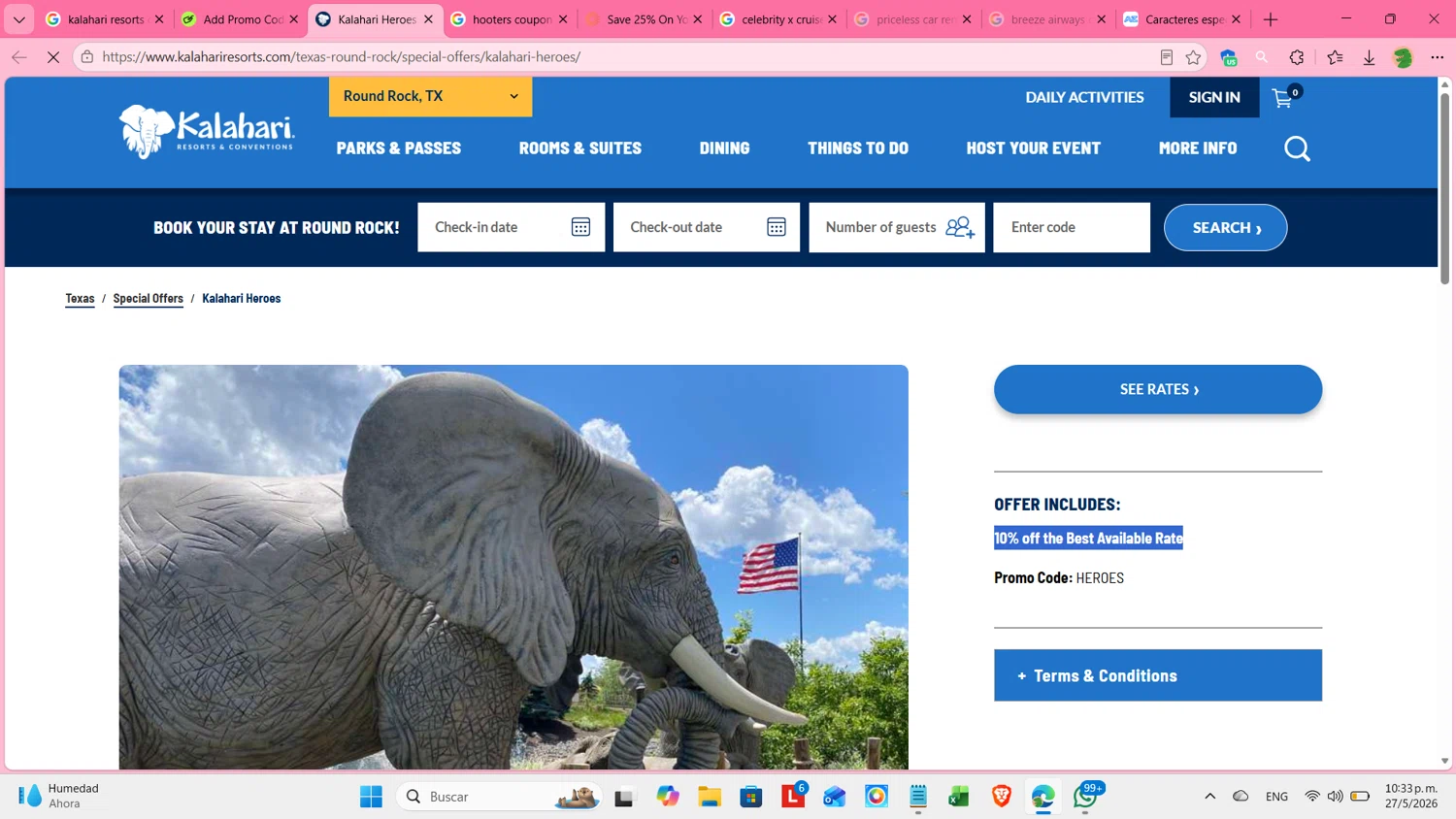Open Outlook from the taskbar

(x=835, y=797)
